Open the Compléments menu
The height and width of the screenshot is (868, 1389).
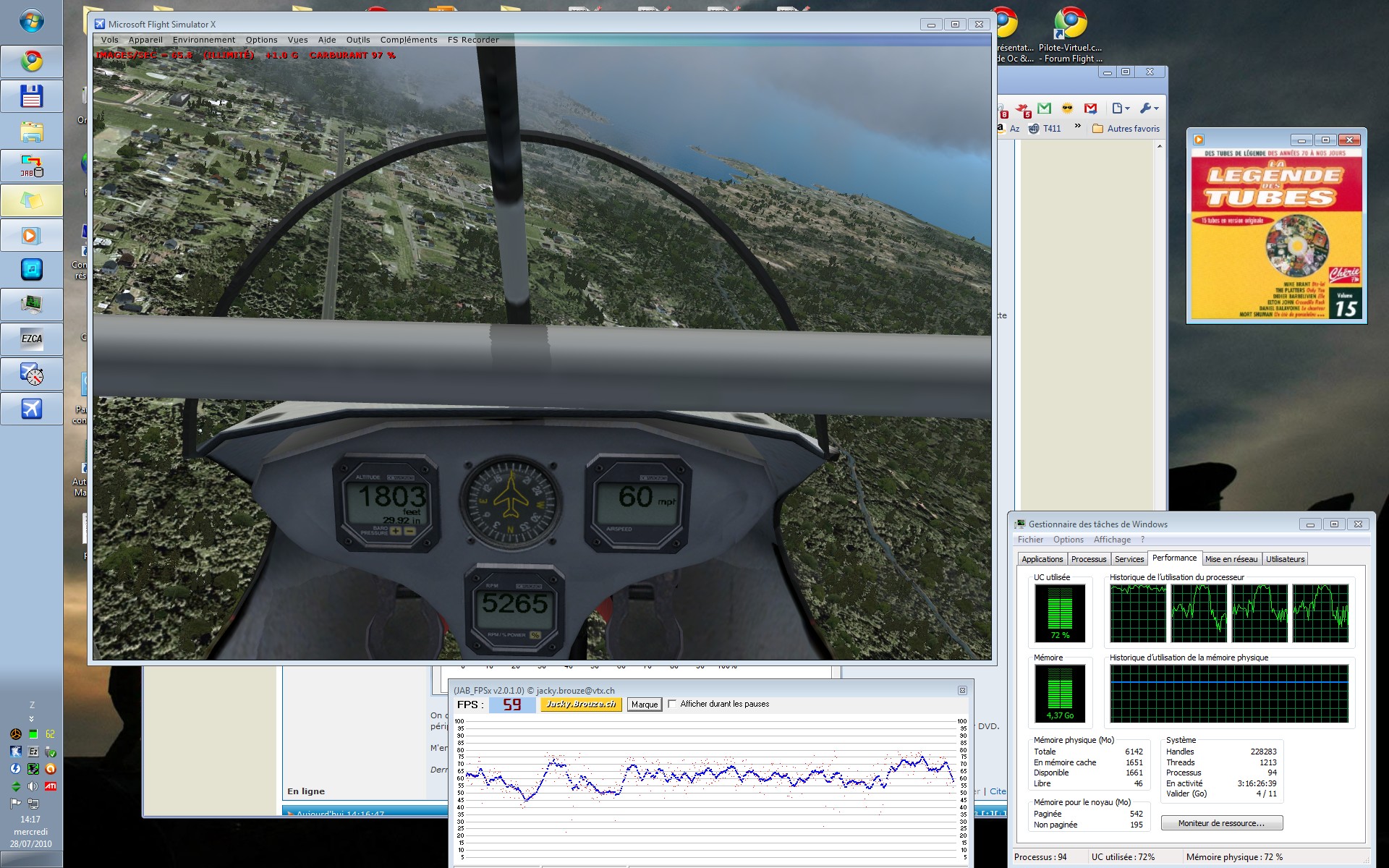(x=409, y=40)
